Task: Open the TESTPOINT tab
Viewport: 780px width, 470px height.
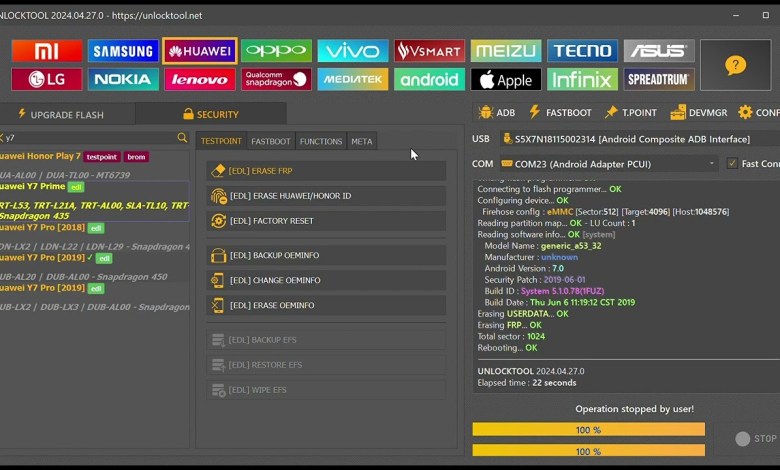Action: click(x=221, y=141)
